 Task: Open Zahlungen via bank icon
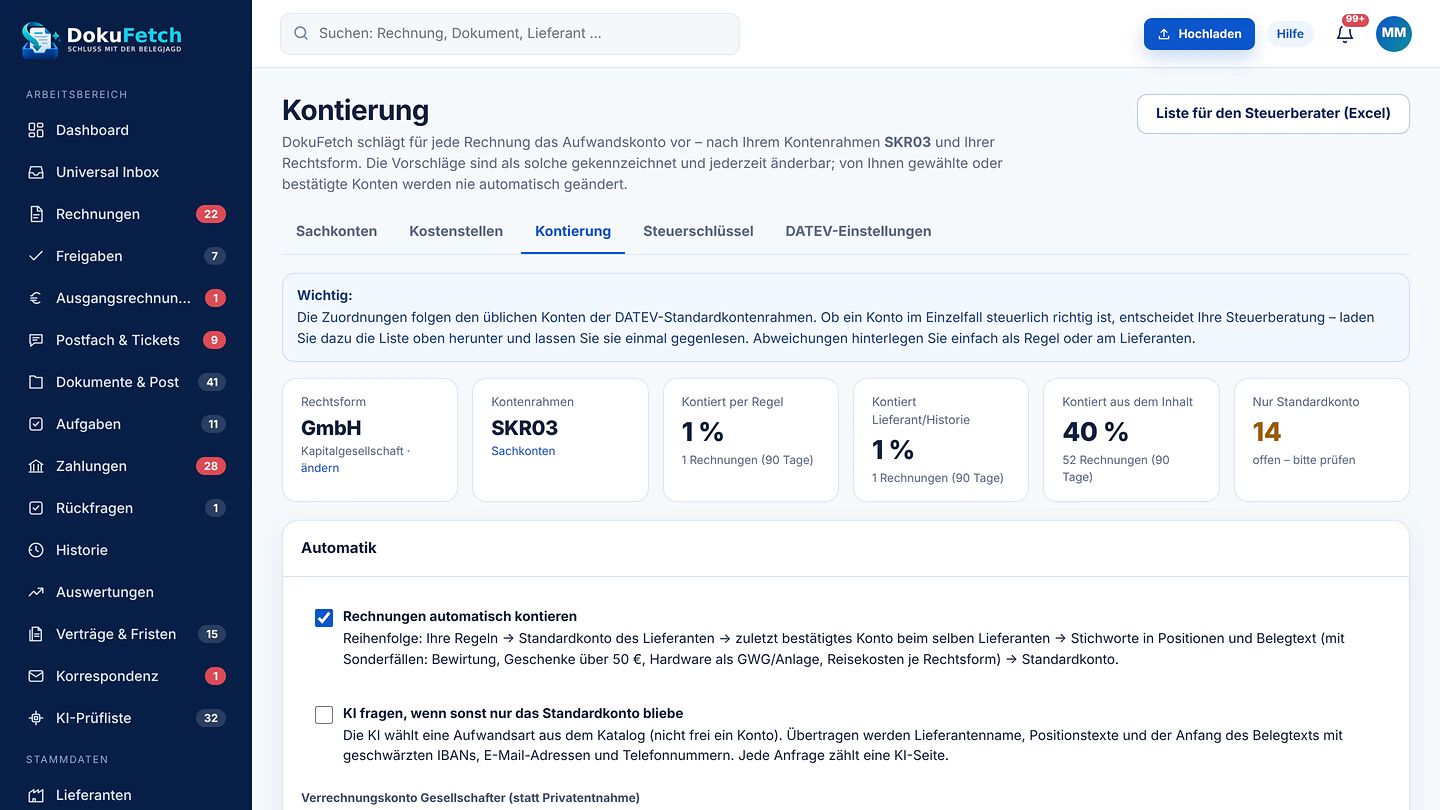[x=36, y=466]
